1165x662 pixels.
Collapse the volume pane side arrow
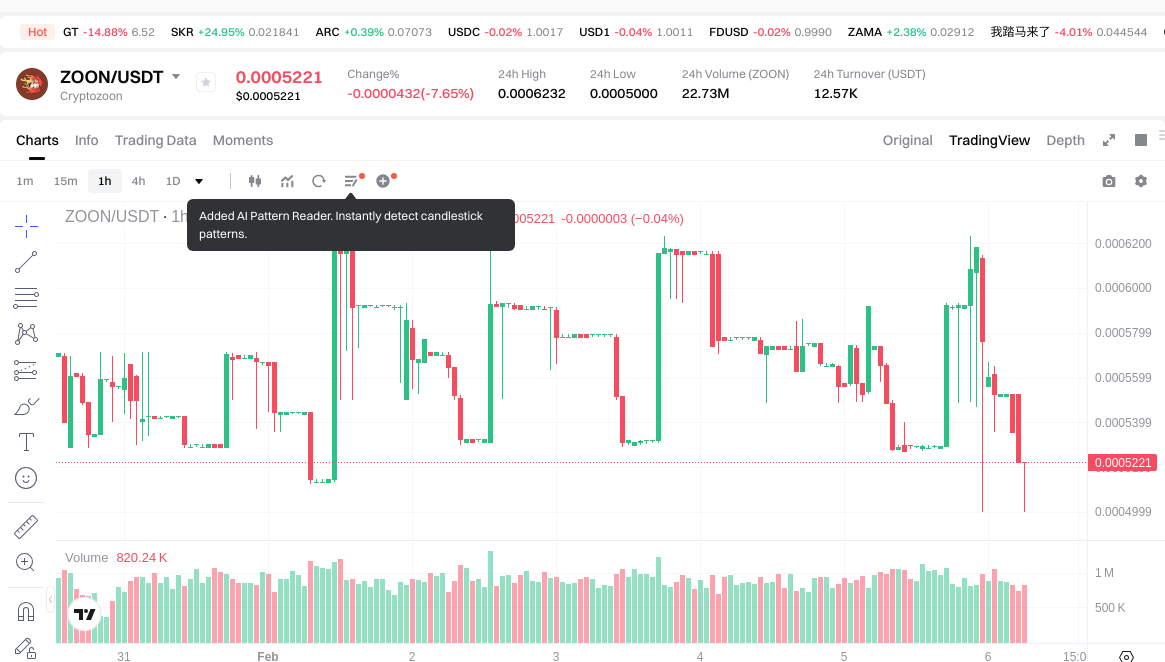(x=51, y=598)
